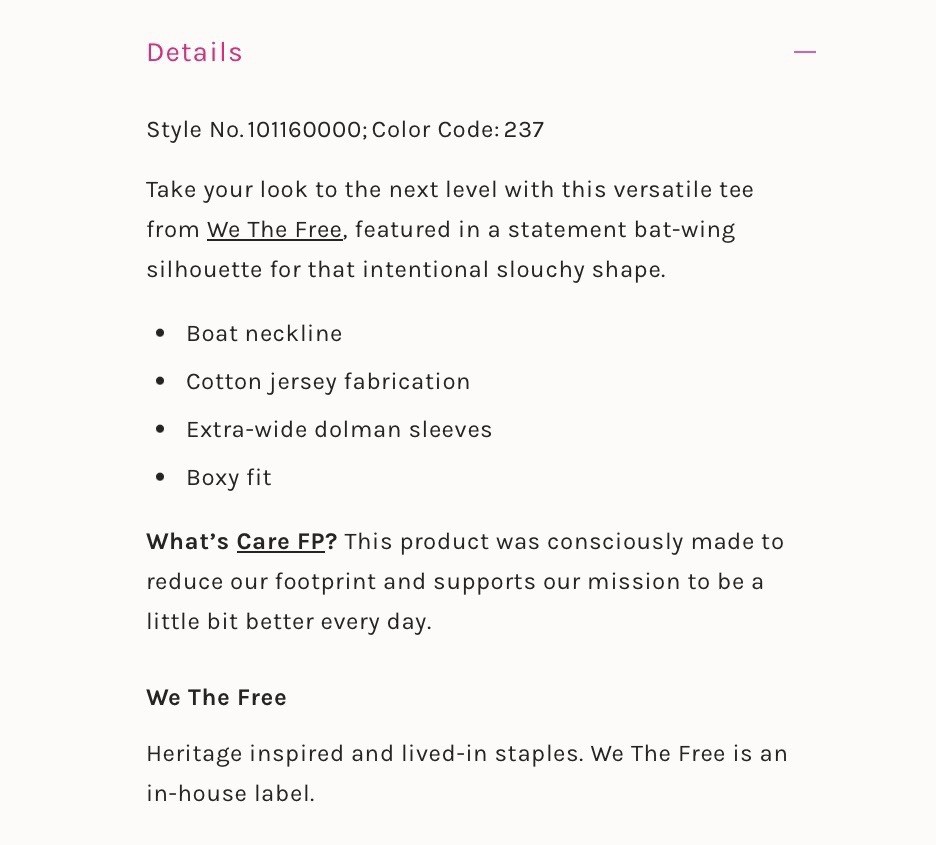Screen dimensions: 936x845
Task: Click the Cotton jersey fabrication bullet item
Action: (x=328, y=382)
